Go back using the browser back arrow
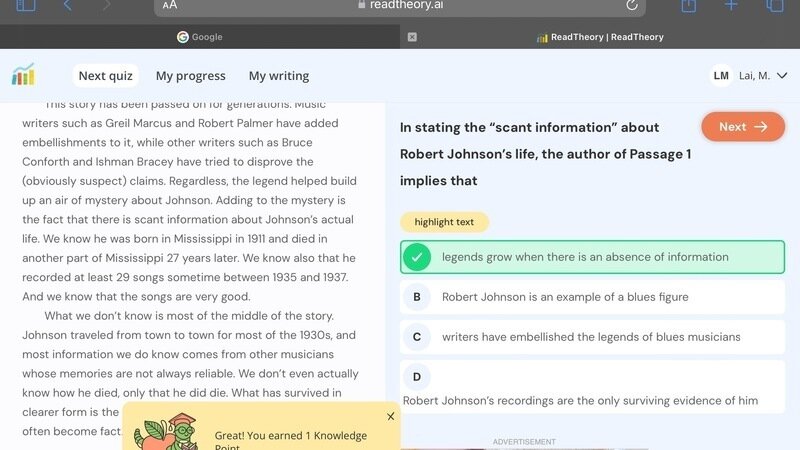This screenshot has height=450, width=800. pos(68,5)
